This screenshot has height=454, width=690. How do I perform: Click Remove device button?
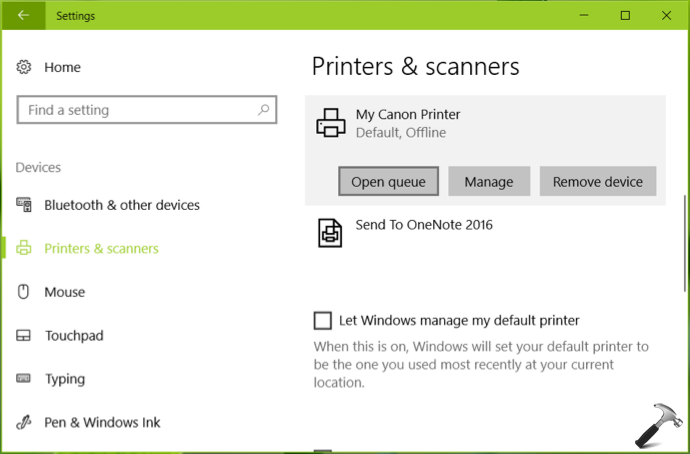pyautogui.click(x=598, y=181)
